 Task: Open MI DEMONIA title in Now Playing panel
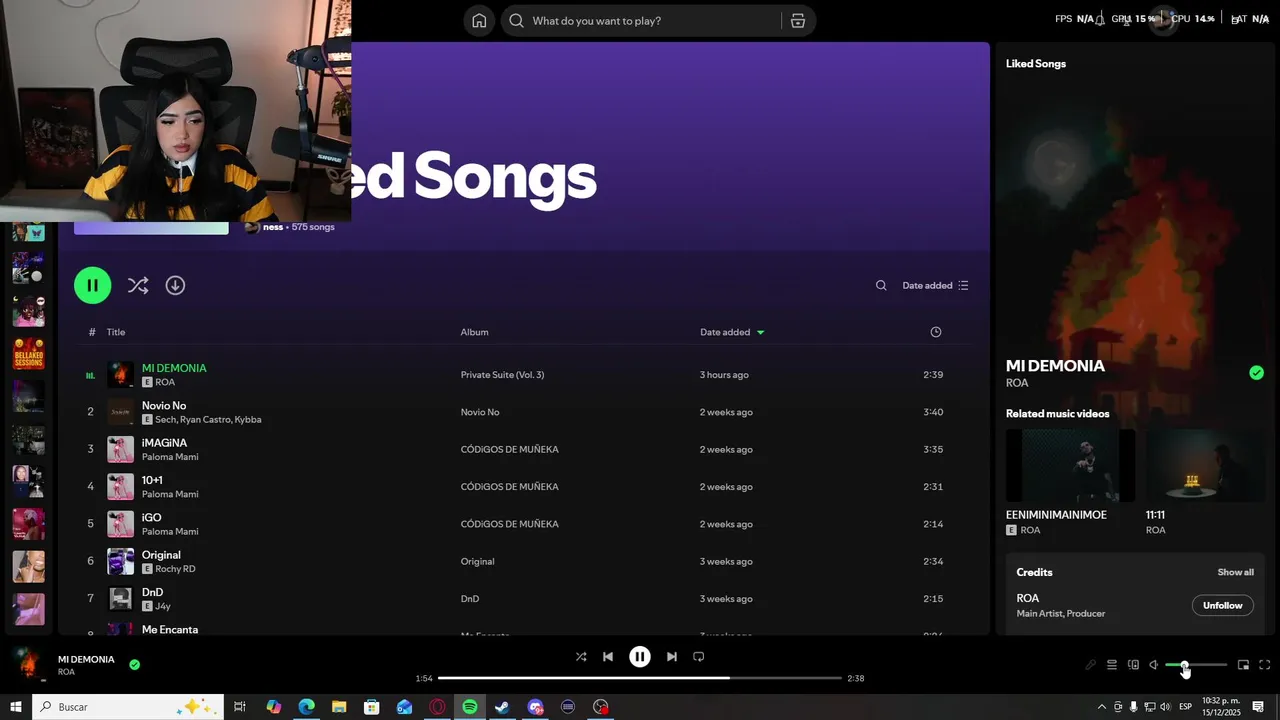[x=1055, y=366]
